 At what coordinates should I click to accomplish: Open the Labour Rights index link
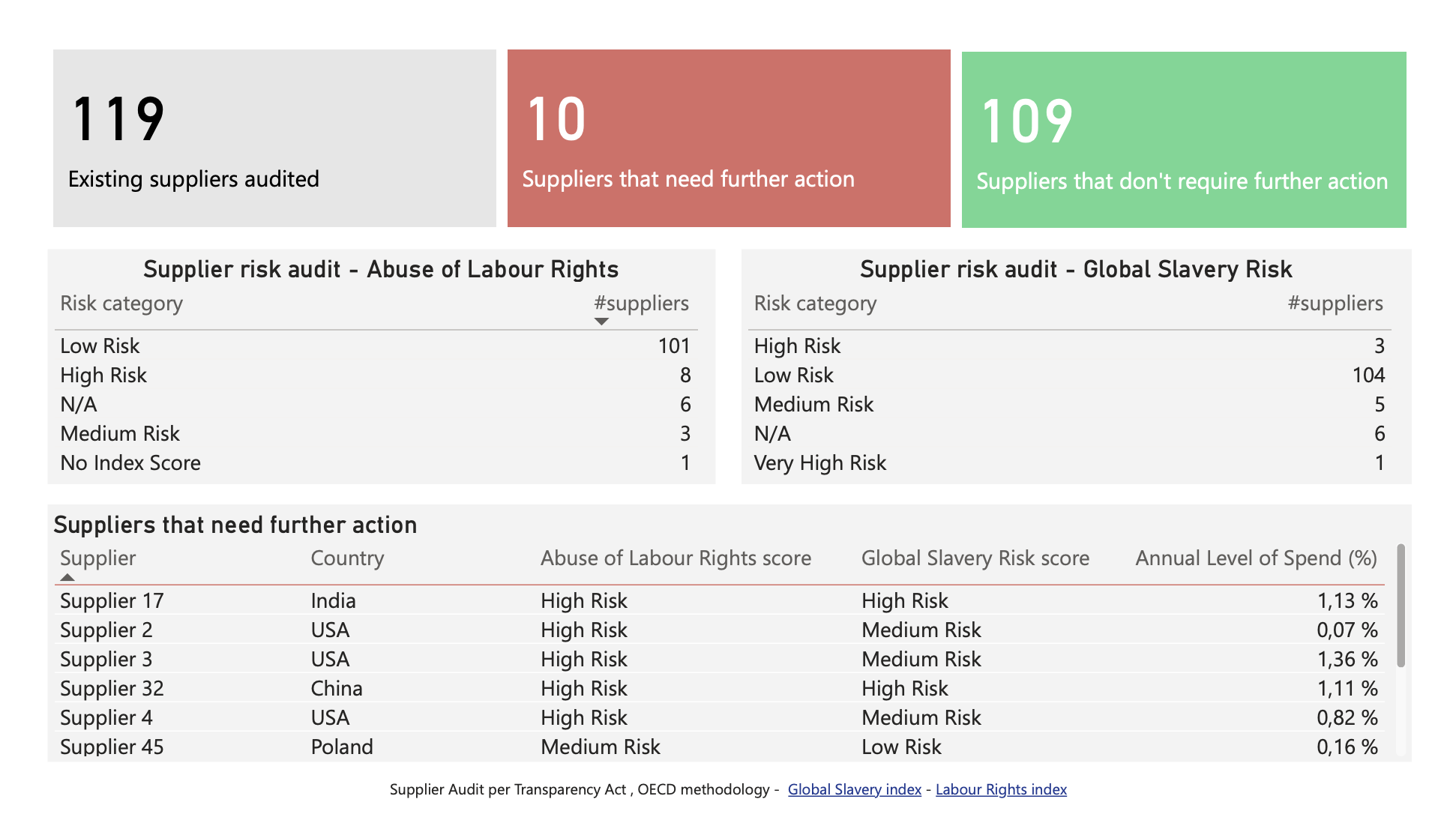[x=1001, y=789]
